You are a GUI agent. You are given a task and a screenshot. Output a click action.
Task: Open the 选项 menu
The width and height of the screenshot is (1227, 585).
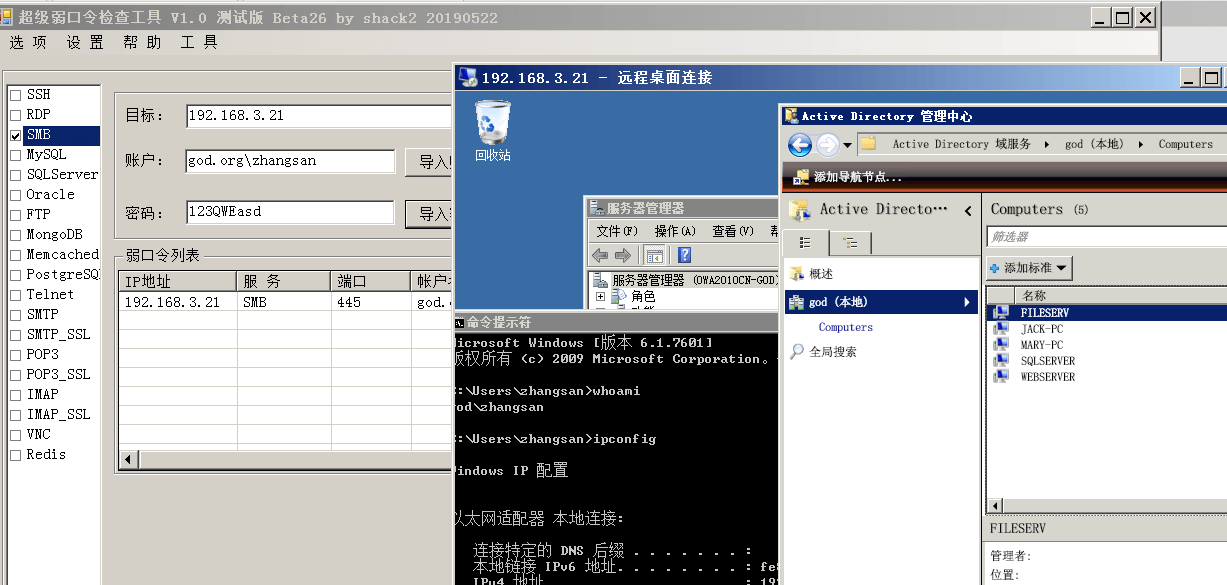[x=28, y=42]
